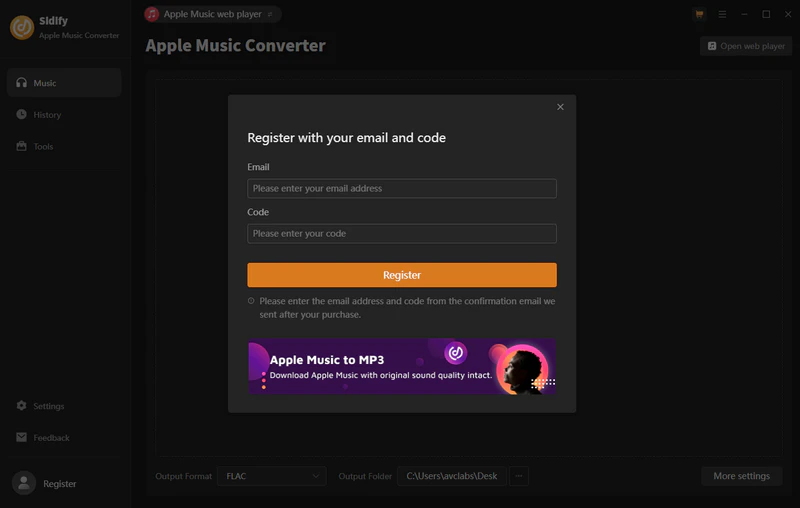Click the 'Register with your email and code' heading
Viewport: 800px width, 508px height.
(x=346, y=138)
